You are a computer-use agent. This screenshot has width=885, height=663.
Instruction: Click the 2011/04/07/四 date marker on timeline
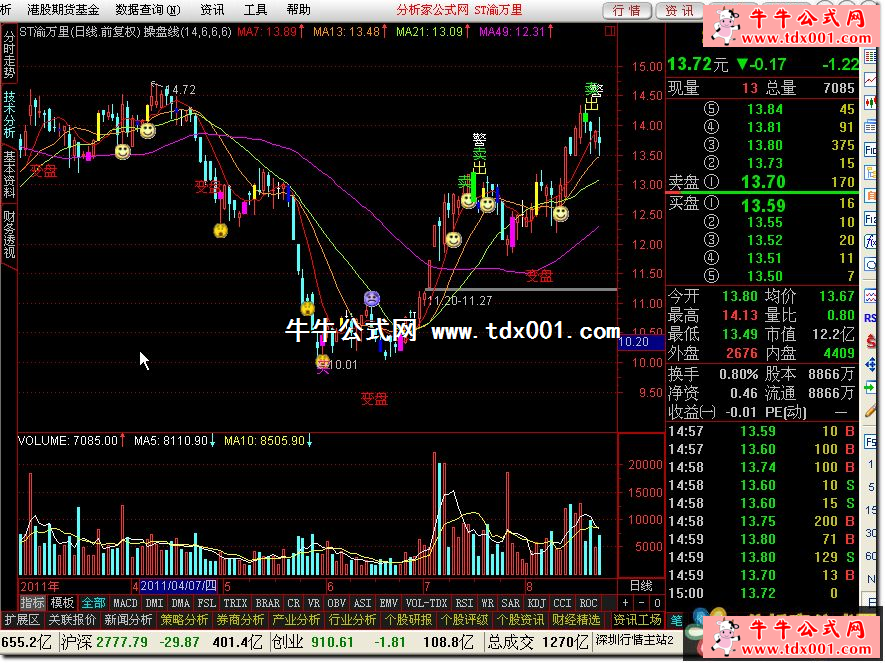pyautogui.click(x=178, y=586)
